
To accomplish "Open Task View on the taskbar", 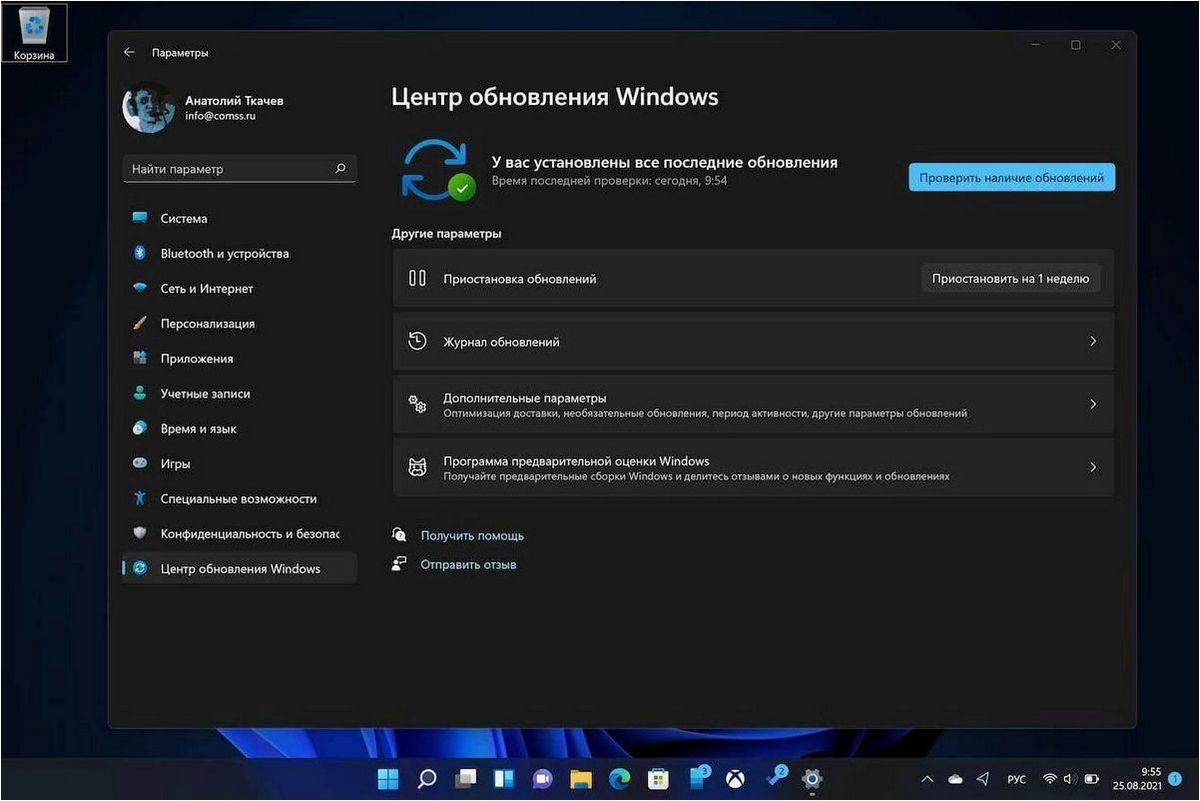I will [x=465, y=778].
